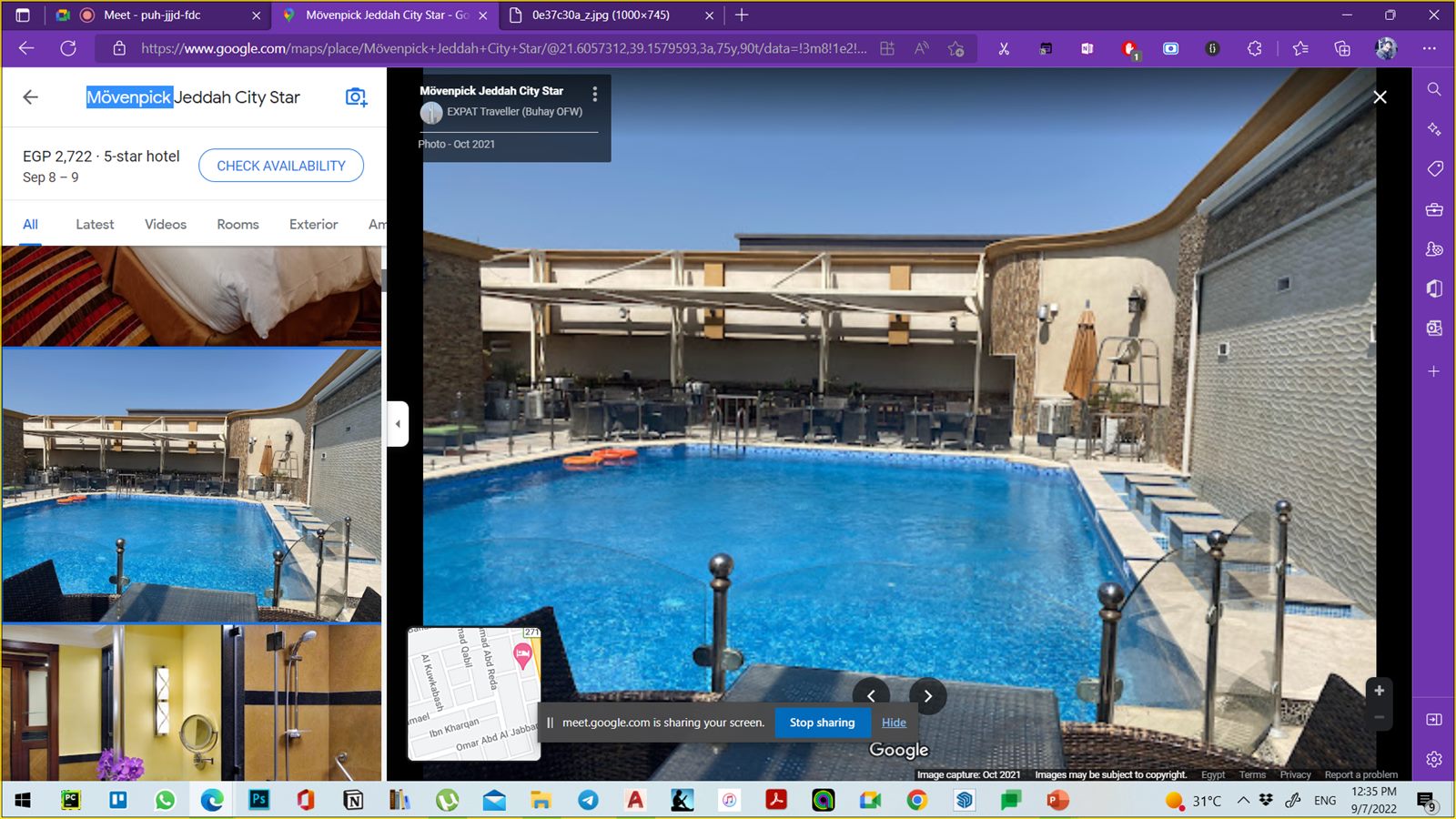The width and height of the screenshot is (1456, 819).
Task: View site information lock icon
Action: (x=119, y=48)
